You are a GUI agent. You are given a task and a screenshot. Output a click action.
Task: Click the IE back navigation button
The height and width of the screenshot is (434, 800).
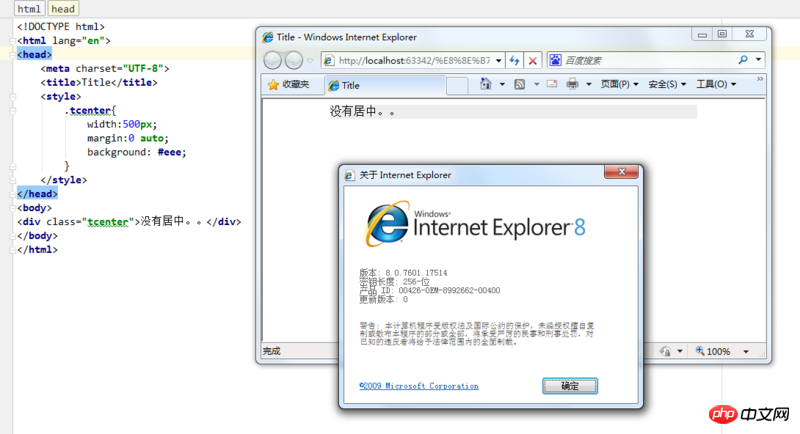pos(272,60)
